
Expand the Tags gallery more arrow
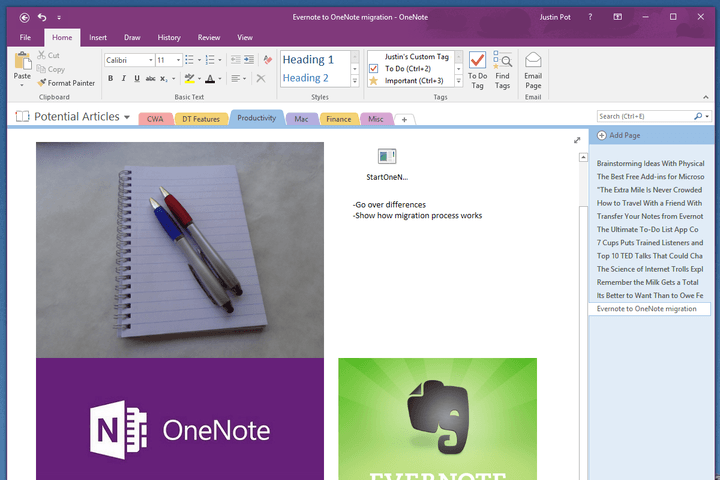tap(459, 81)
